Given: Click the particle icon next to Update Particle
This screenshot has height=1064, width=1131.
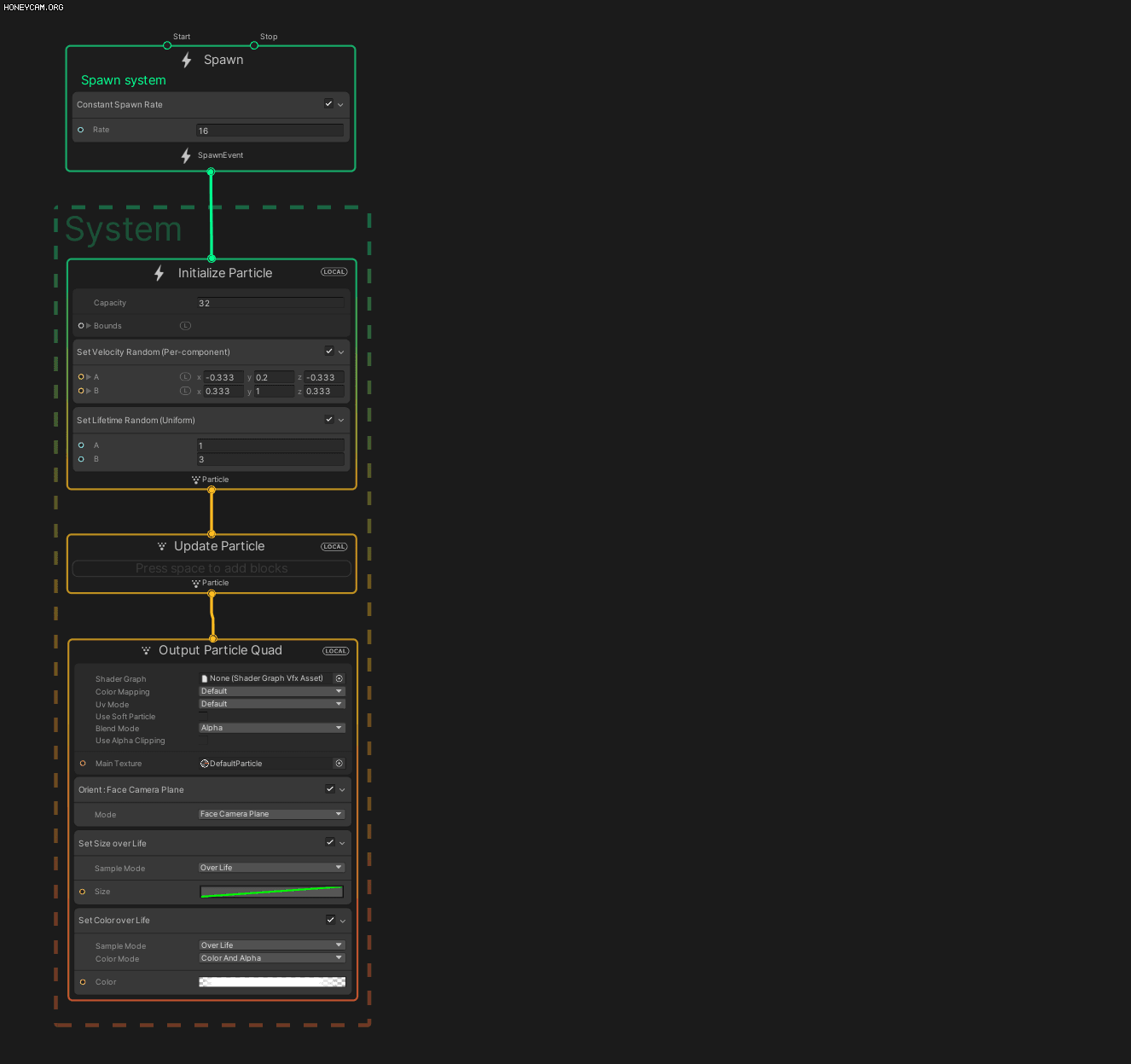Looking at the screenshot, I should click(x=162, y=546).
